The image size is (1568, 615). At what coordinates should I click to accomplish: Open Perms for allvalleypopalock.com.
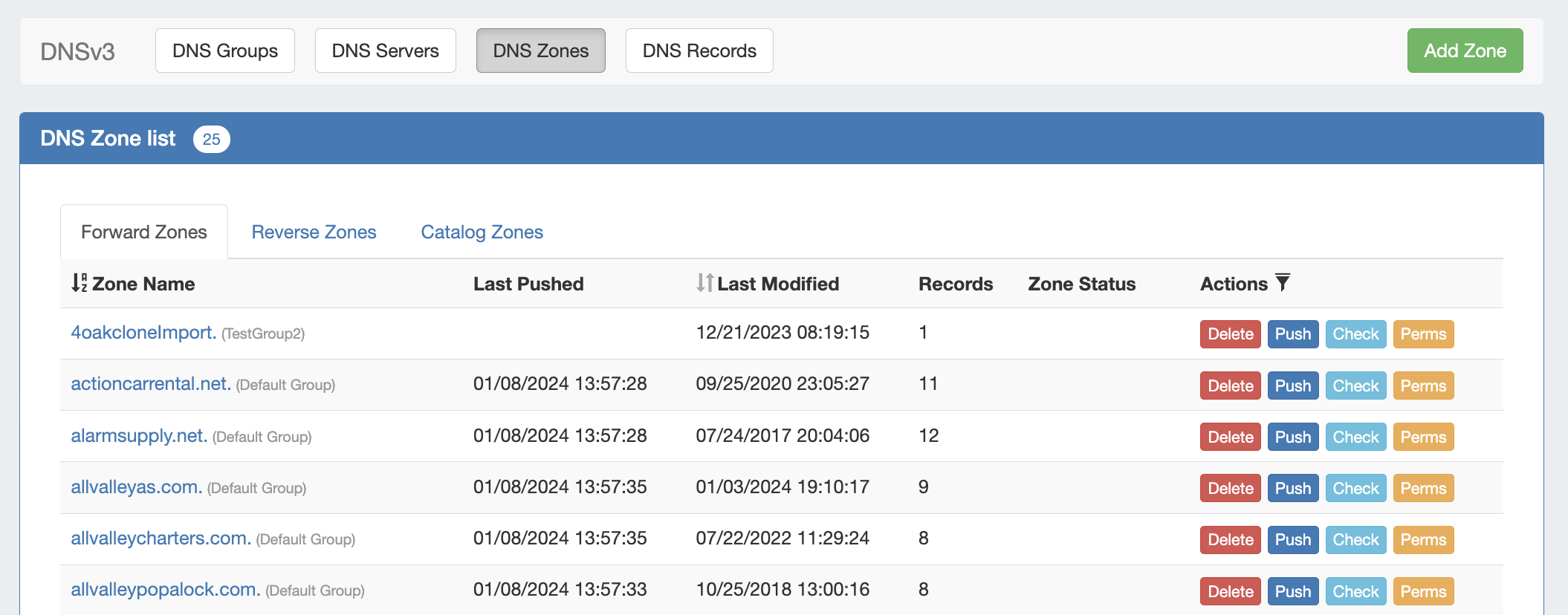tap(1423, 591)
